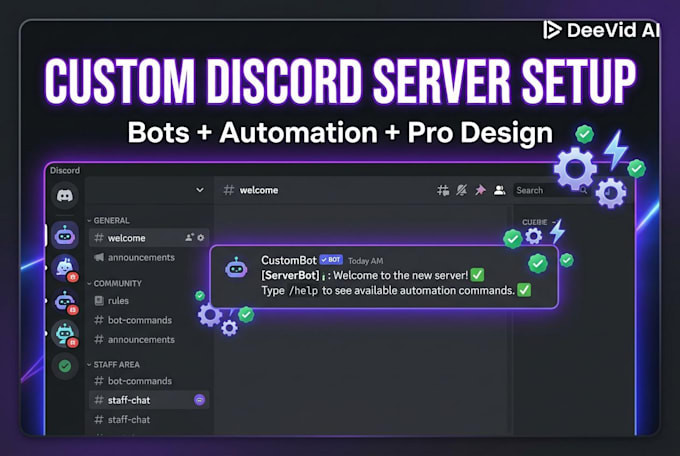Screen dimensions: 680x456
Task: Click the CustomBot username
Action: (289, 260)
